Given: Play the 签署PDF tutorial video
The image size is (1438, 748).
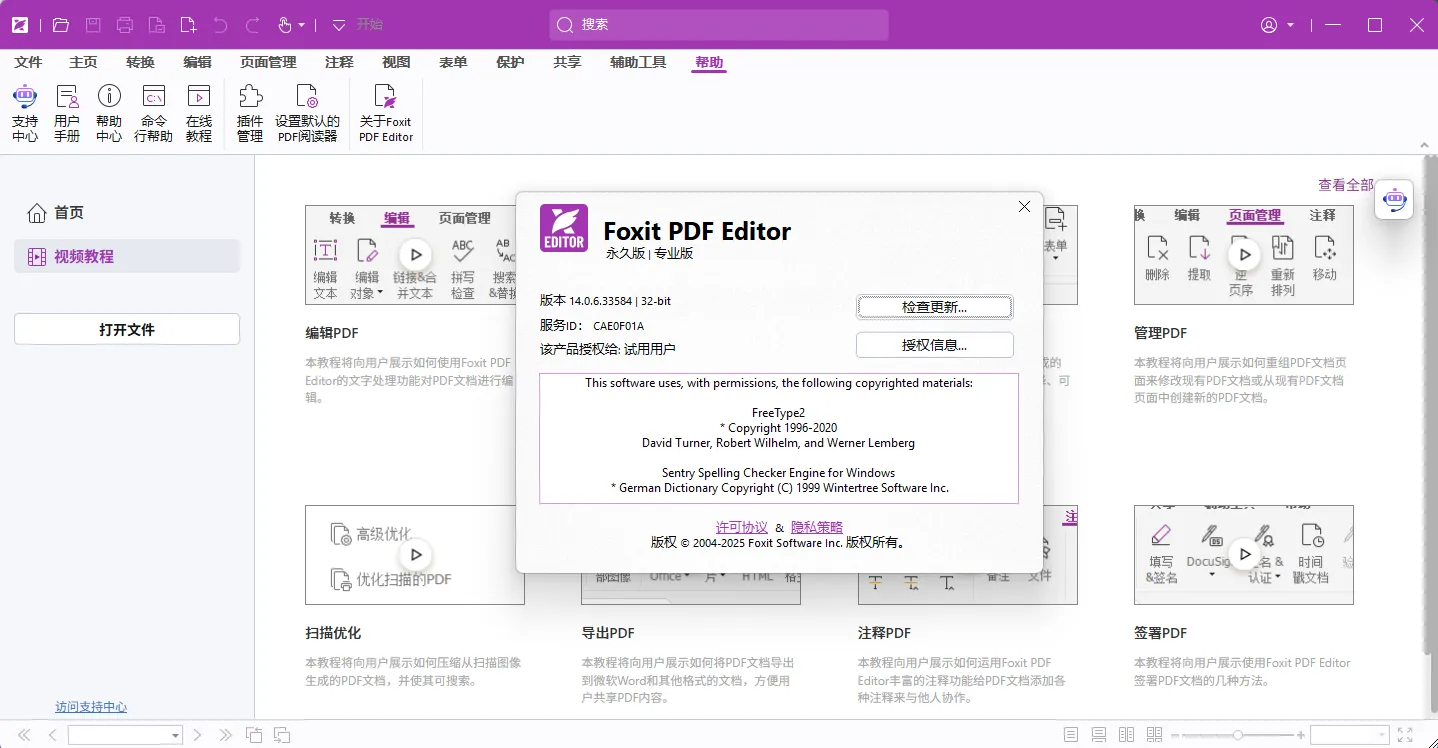Looking at the screenshot, I should tap(1245, 554).
